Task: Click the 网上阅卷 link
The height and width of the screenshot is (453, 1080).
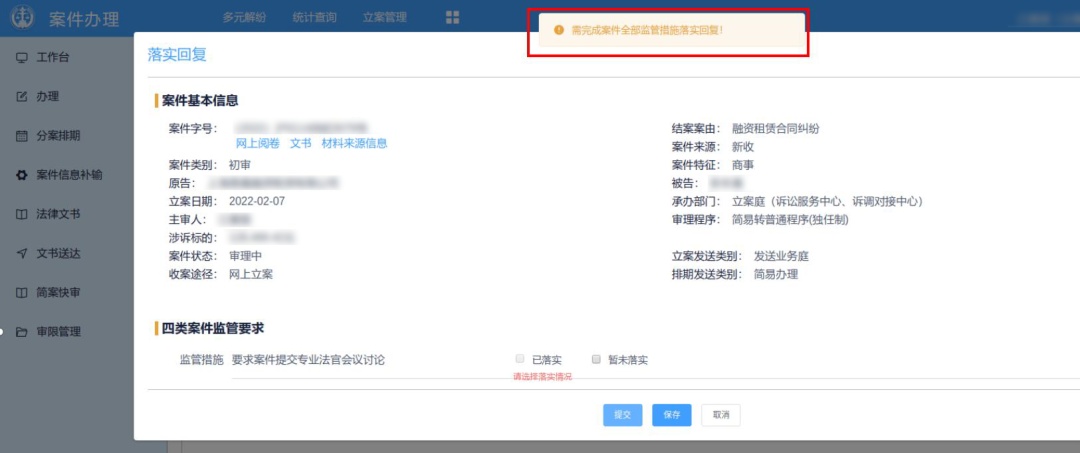Action: coord(257,144)
